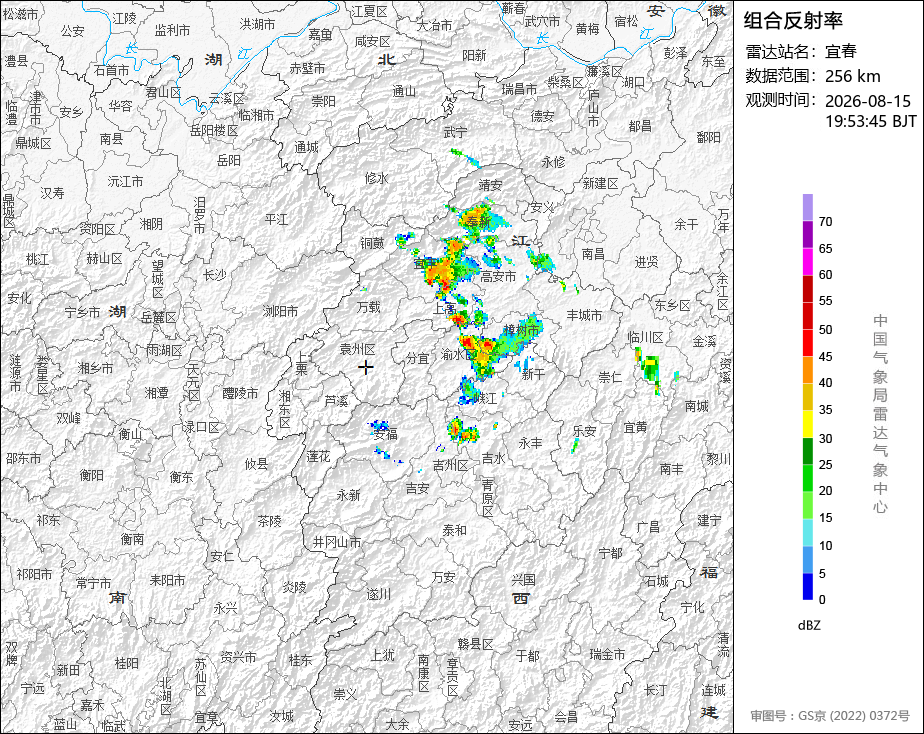The height and width of the screenshot is (734, 924).
Task: Click the data range 256 km value
Action: [853, 76]
